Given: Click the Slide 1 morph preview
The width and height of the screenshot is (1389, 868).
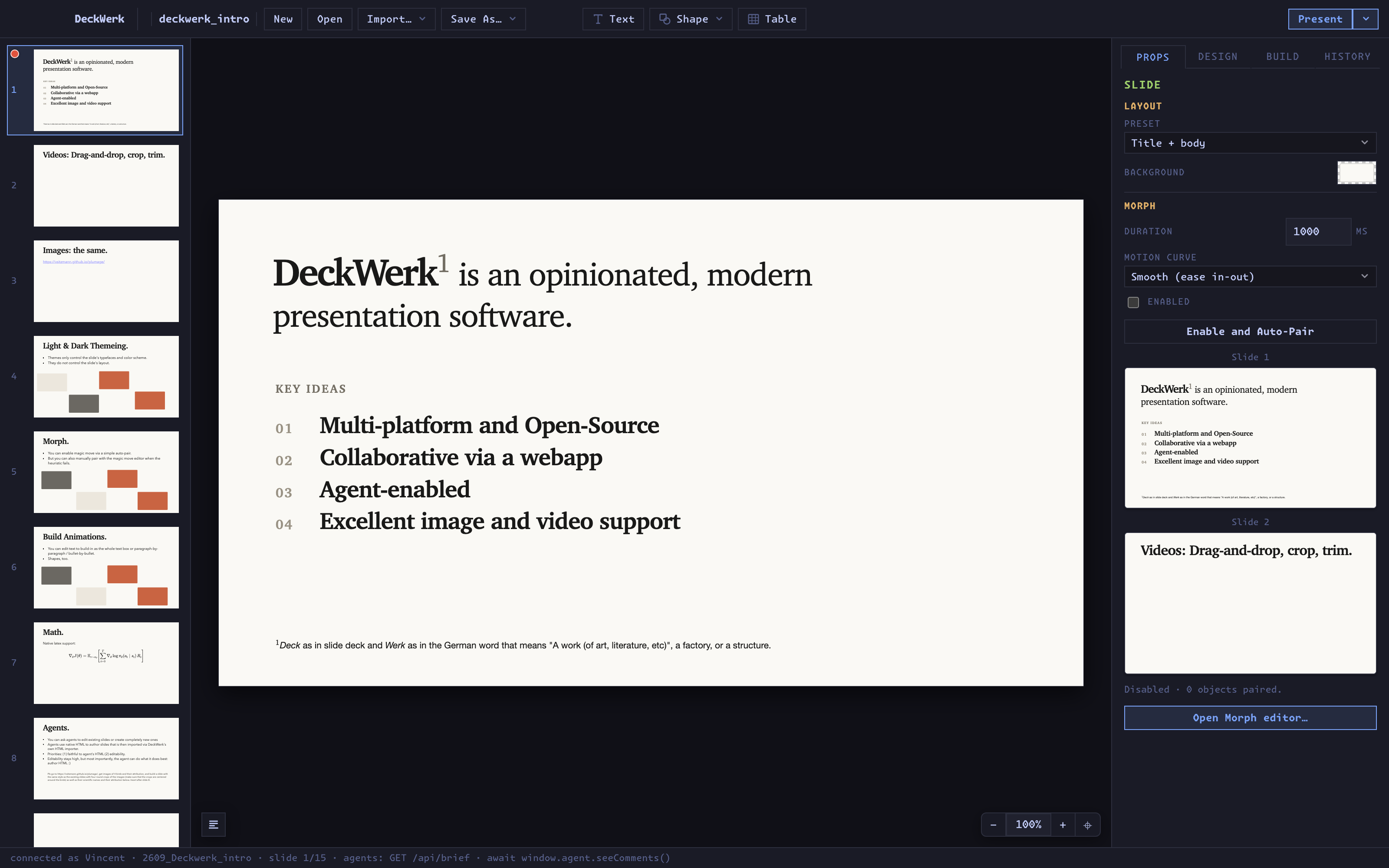Looking at the screenshot, I should pyautogui.click(x=1250, y=438).
